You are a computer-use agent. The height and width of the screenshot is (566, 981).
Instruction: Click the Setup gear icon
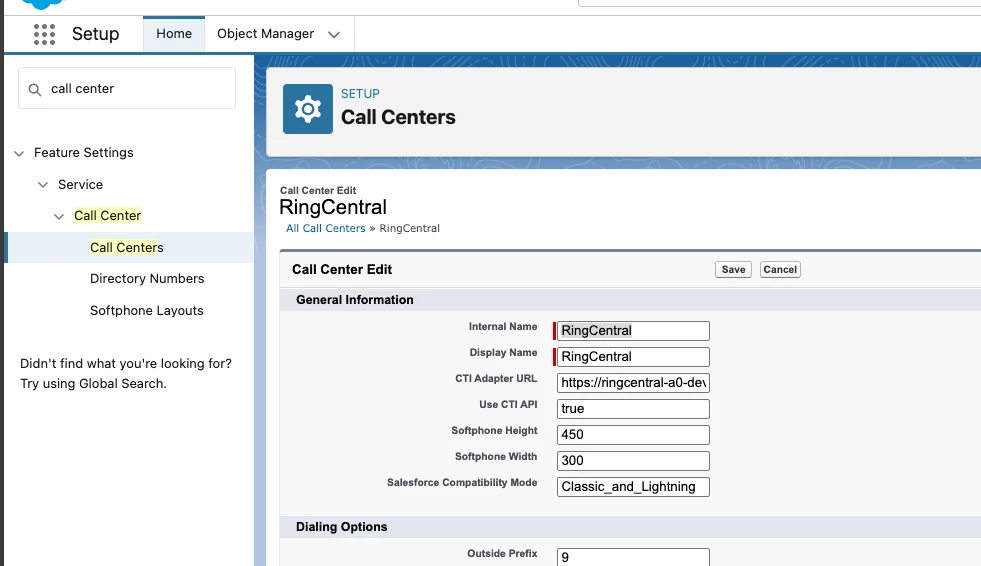(x=308, y=109)
